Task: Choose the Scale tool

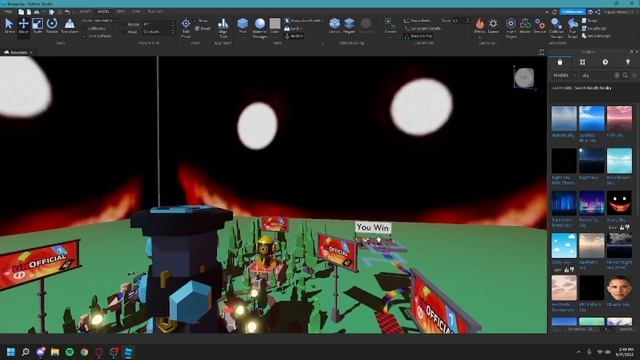Action: [x=38, y=26]
